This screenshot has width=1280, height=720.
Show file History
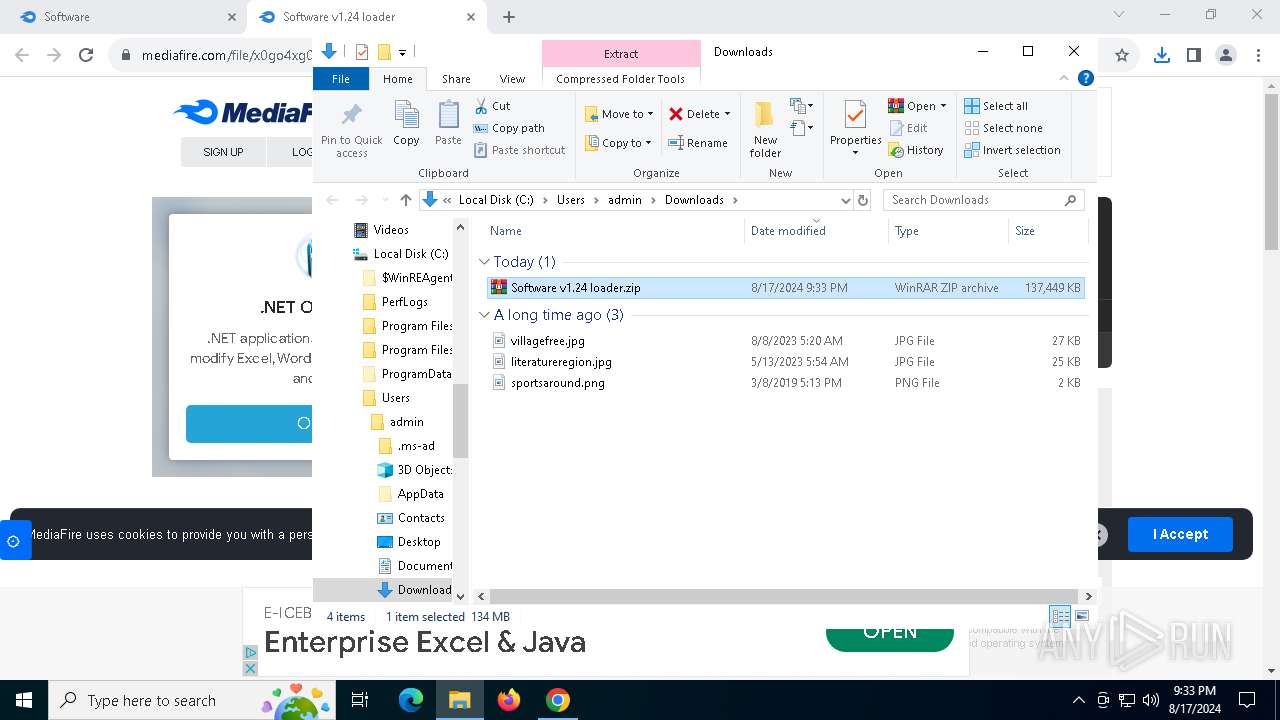coord(915,150)
